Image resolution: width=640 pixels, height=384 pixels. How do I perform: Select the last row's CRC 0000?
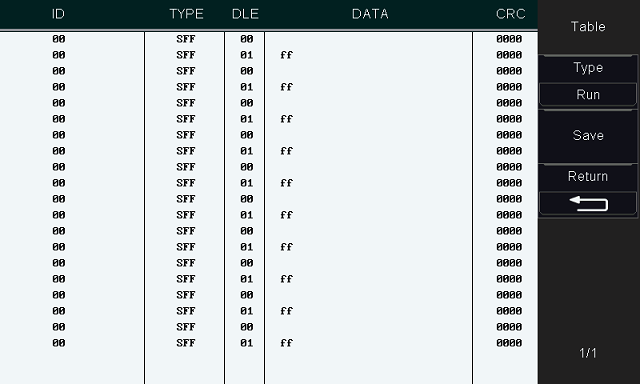point(509,343)
